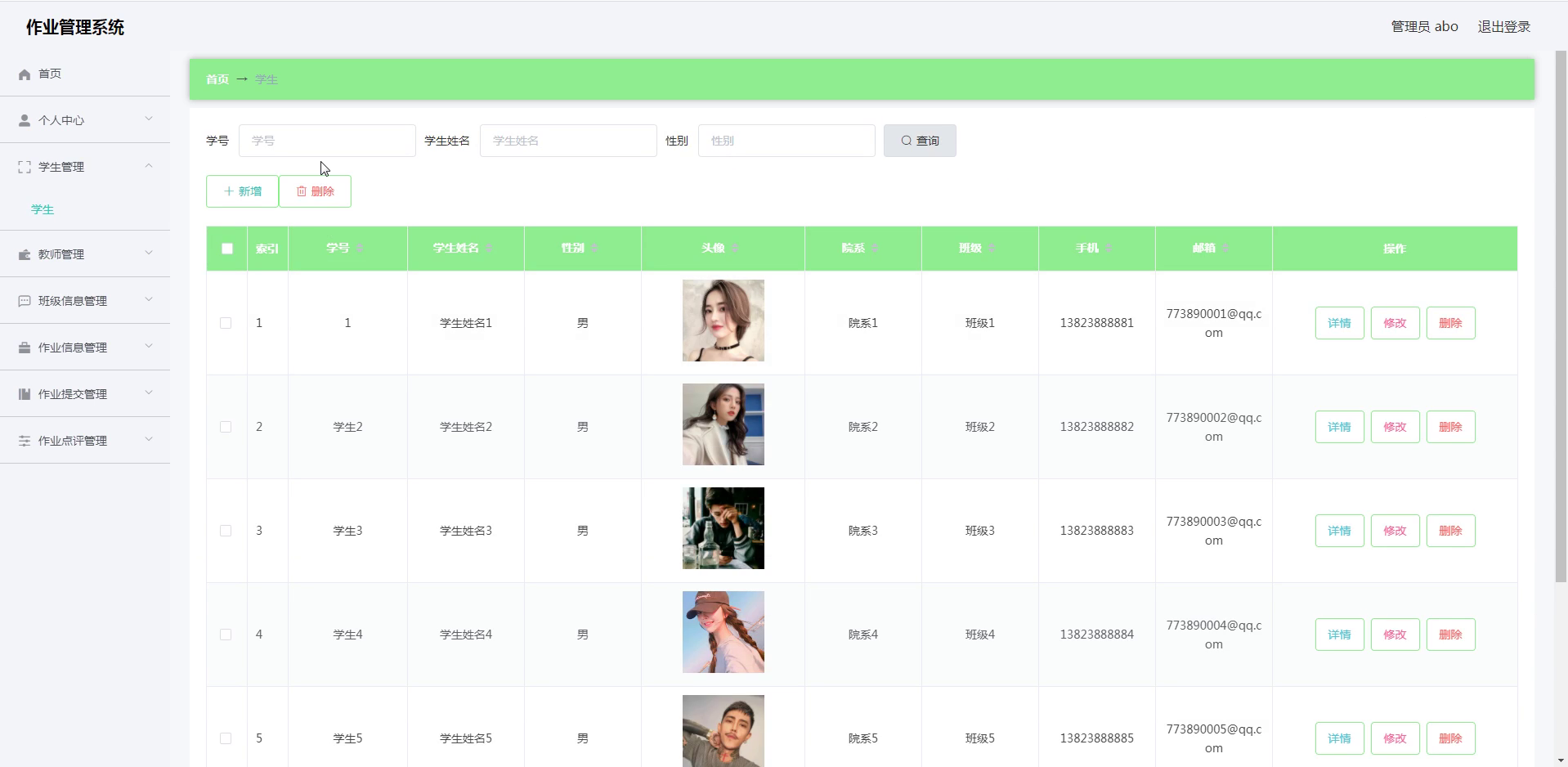1568x767 pixels.
Task: Check the checkbox for row 学生姓名2
Action: (x=226, y=427)
